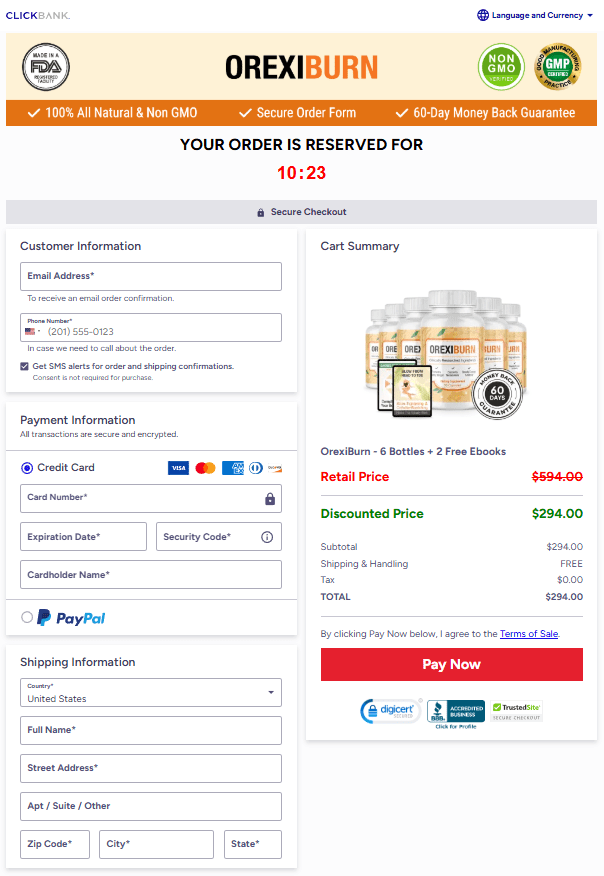Click the security code info icon

tap(267, 537)
